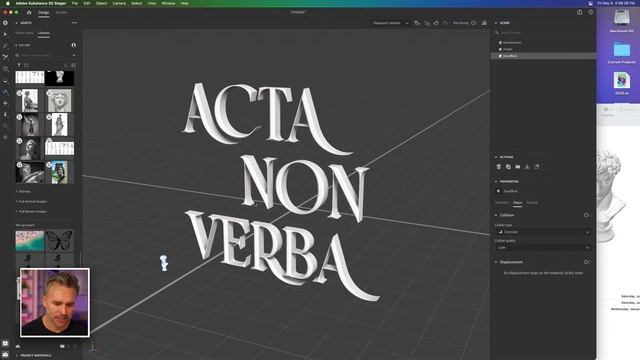Click the small bust model in viewport
Screen dimensions: 640x360
pyautogui.click(x=164, y=263)
